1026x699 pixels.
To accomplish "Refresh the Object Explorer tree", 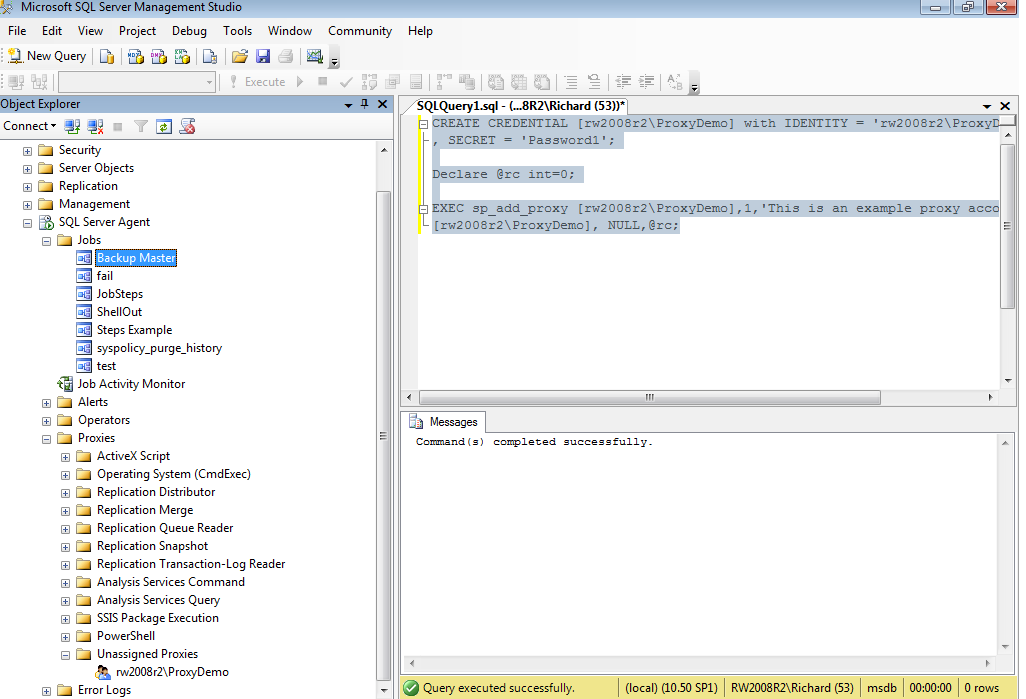I will click(x=163, y=126).
